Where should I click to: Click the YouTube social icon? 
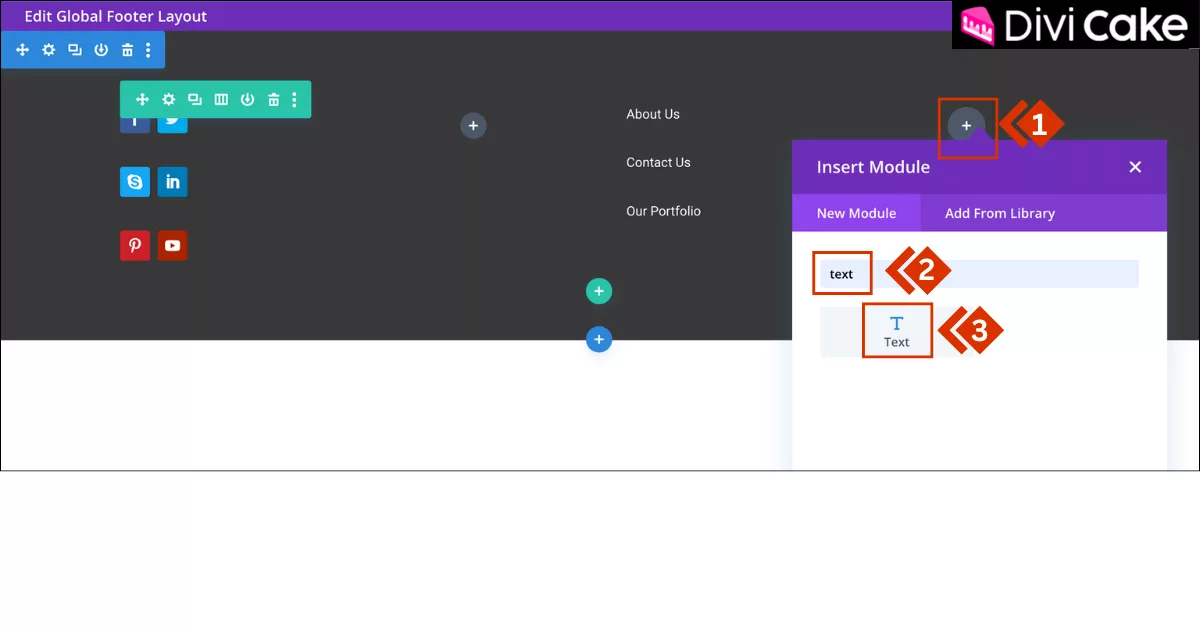(x=172, y=245)
